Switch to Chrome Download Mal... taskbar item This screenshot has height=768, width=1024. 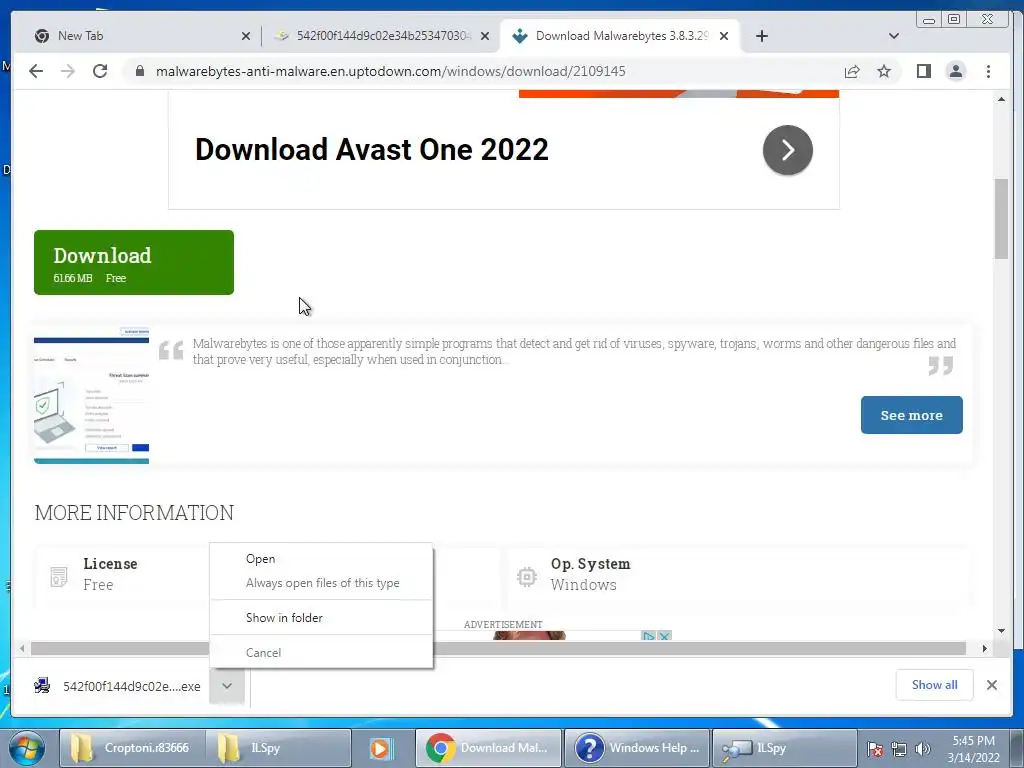488,748
